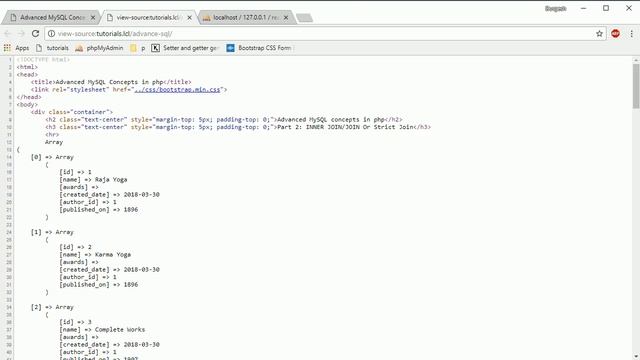Click the h3 line "Part 2: INNER JOIN/JOIN"

238,127
